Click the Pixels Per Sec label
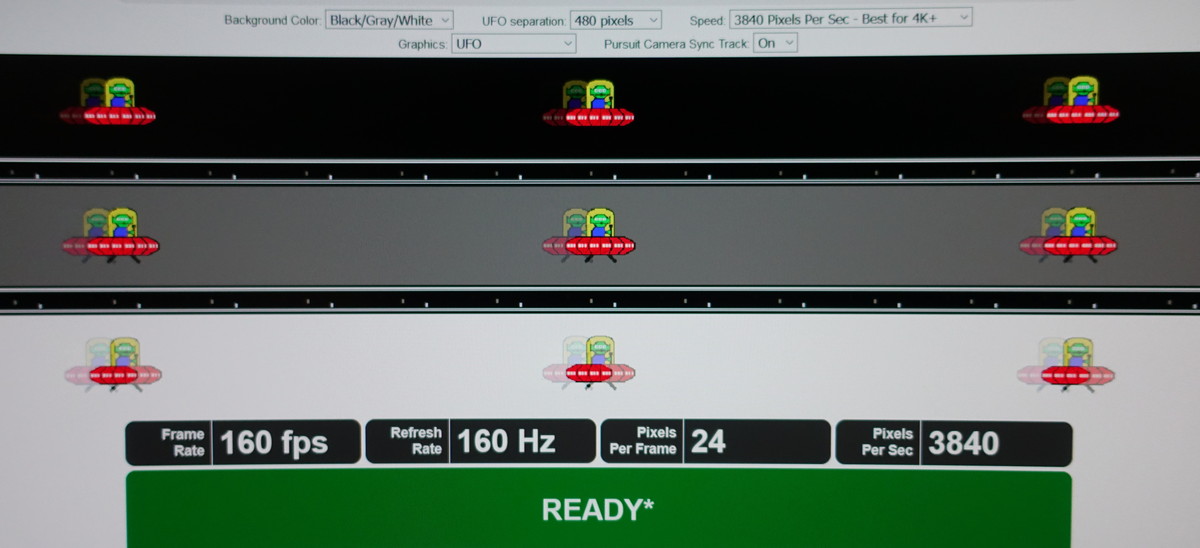 click(887, 442)
